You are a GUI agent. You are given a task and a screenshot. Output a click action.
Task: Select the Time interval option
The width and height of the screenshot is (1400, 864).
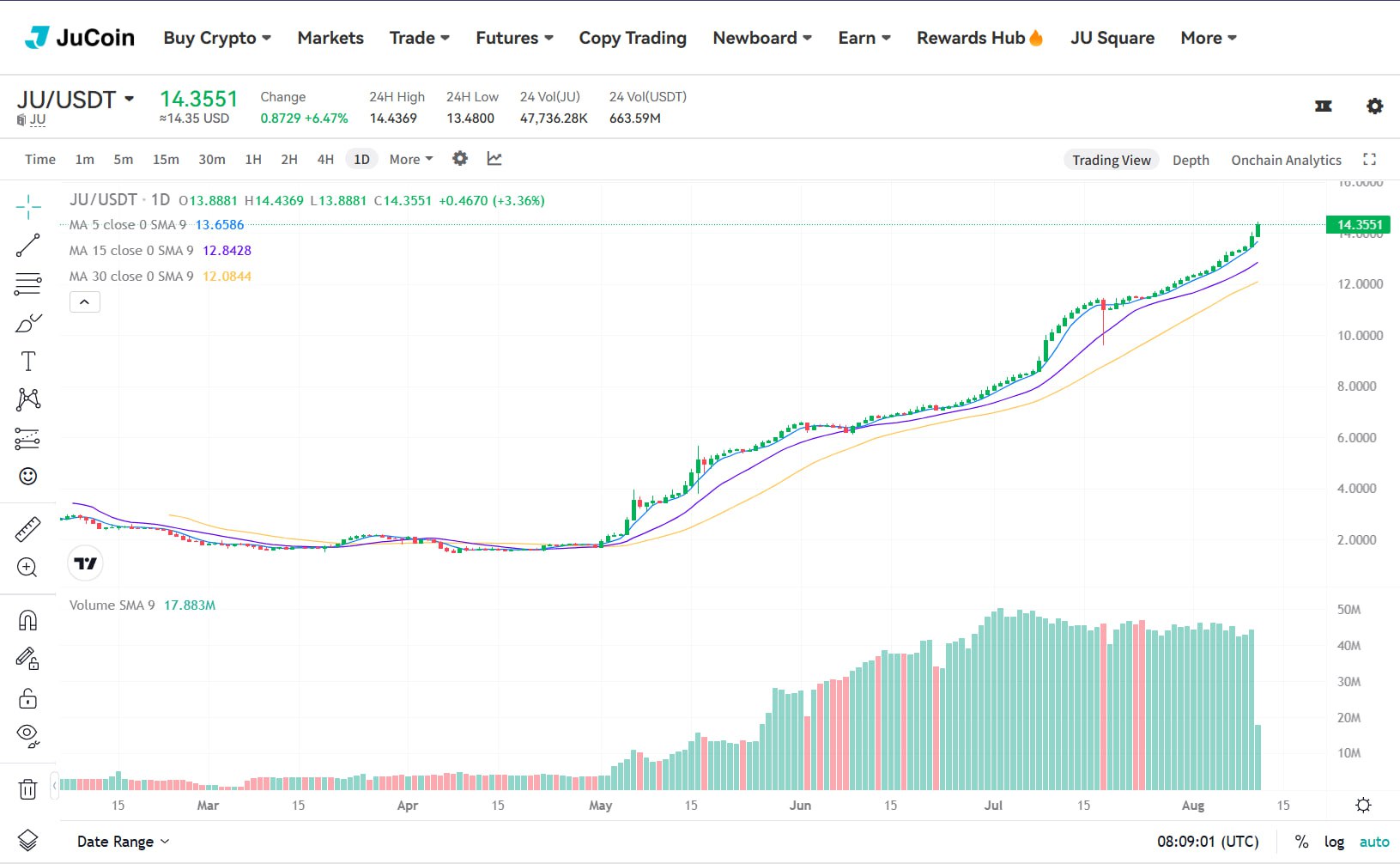[40, 160]
